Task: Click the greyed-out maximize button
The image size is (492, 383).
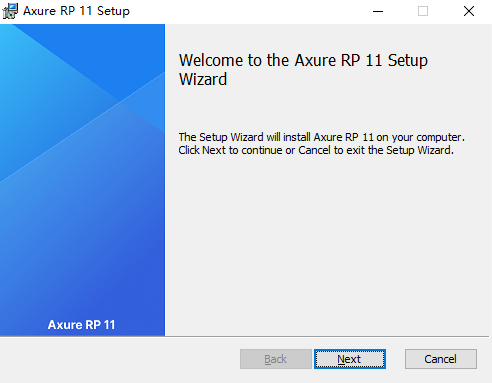Action: 423,11
